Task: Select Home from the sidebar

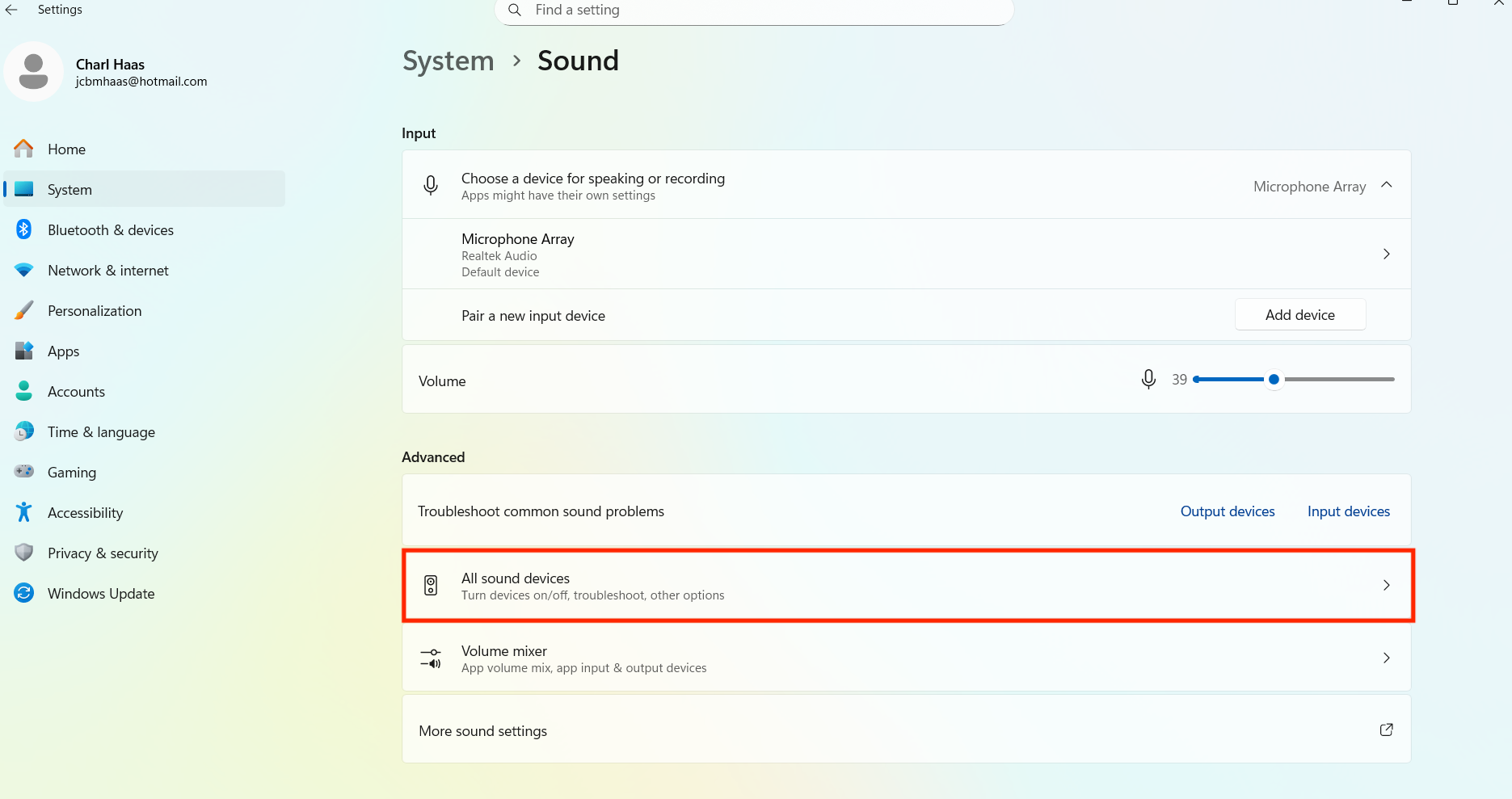Action: (66, 149)
